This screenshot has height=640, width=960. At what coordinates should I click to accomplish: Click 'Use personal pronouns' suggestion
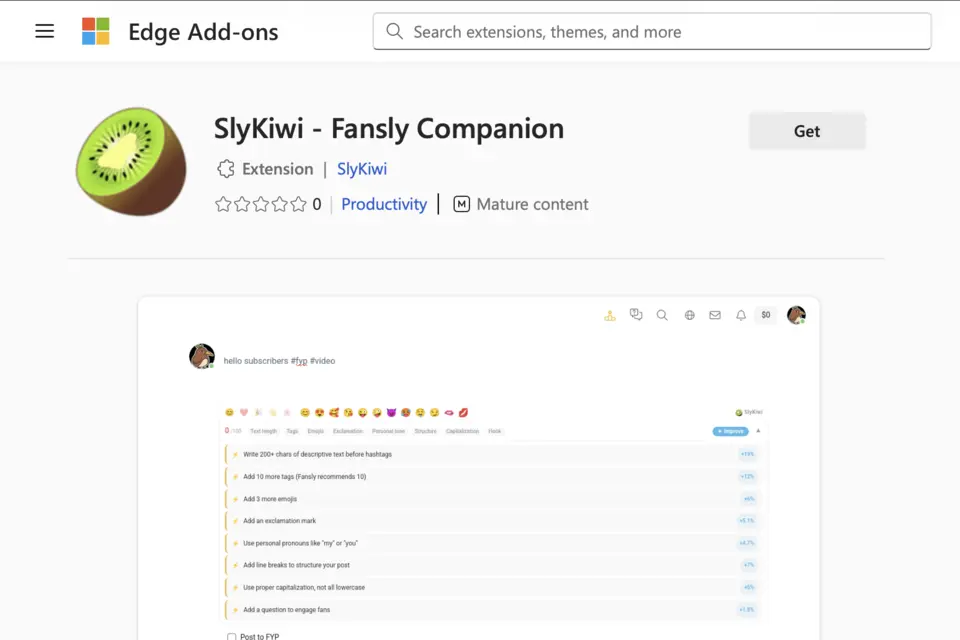[x=493, y=543]
